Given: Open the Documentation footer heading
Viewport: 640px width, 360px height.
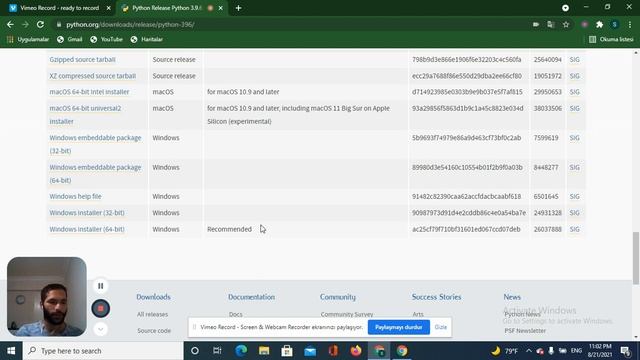Looking at the screenshot, I should click(251, 297).
